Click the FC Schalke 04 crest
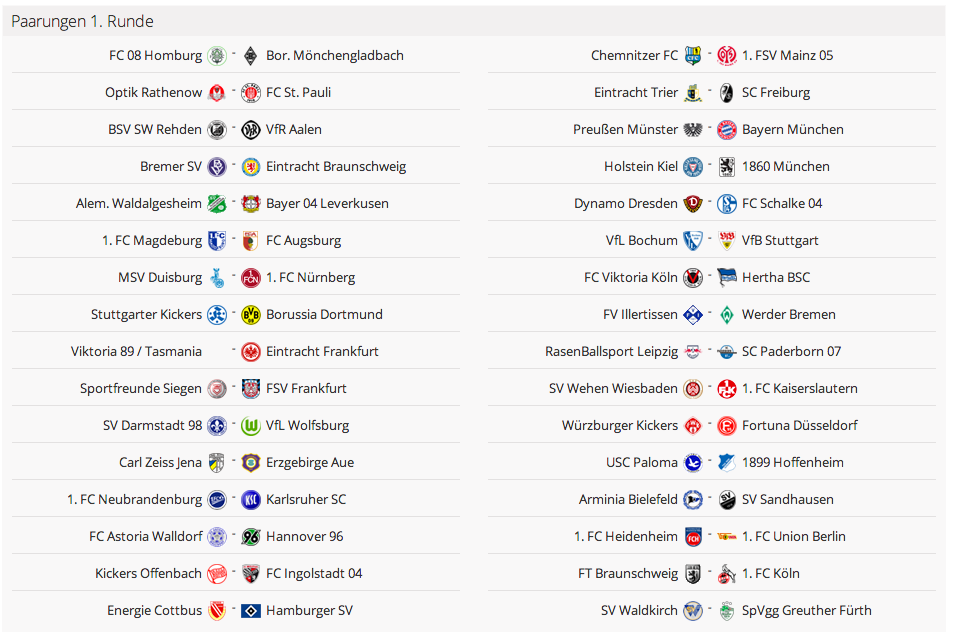Image resolution: width=954 pixels, height=639 pixels. pyautogui.click(x=727, y=203)
